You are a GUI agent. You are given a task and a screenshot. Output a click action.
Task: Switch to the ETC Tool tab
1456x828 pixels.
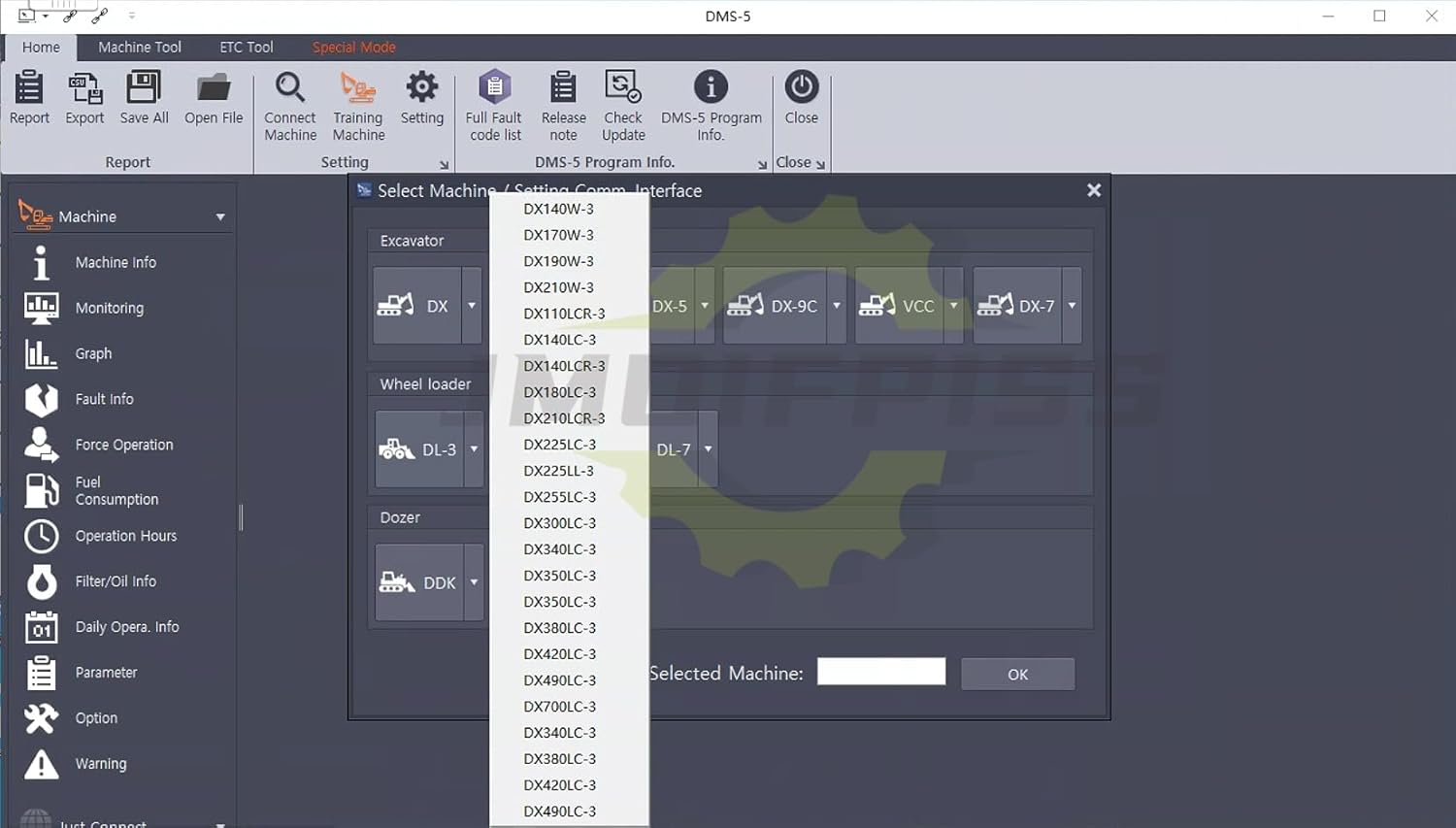tap(247, 47)
